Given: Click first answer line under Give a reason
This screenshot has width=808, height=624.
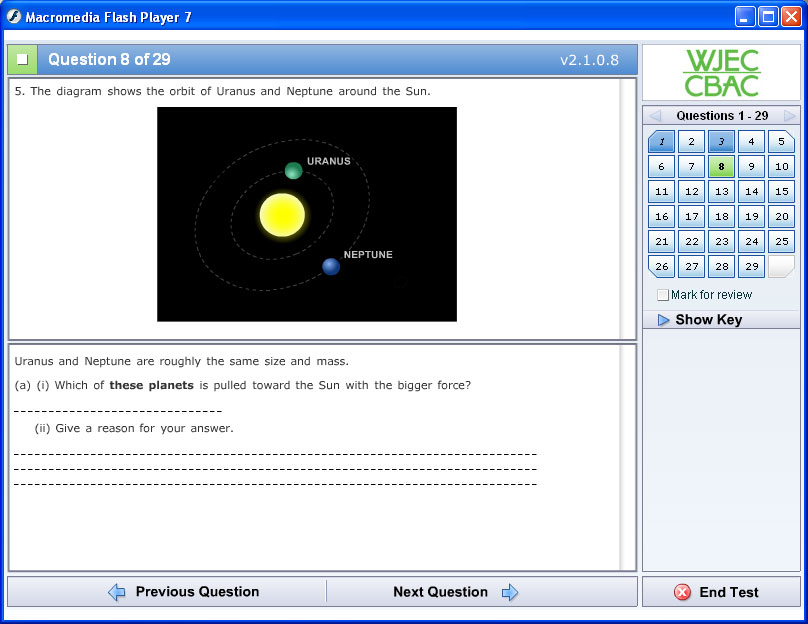Looking at the screenshot, I should [275, 454].
